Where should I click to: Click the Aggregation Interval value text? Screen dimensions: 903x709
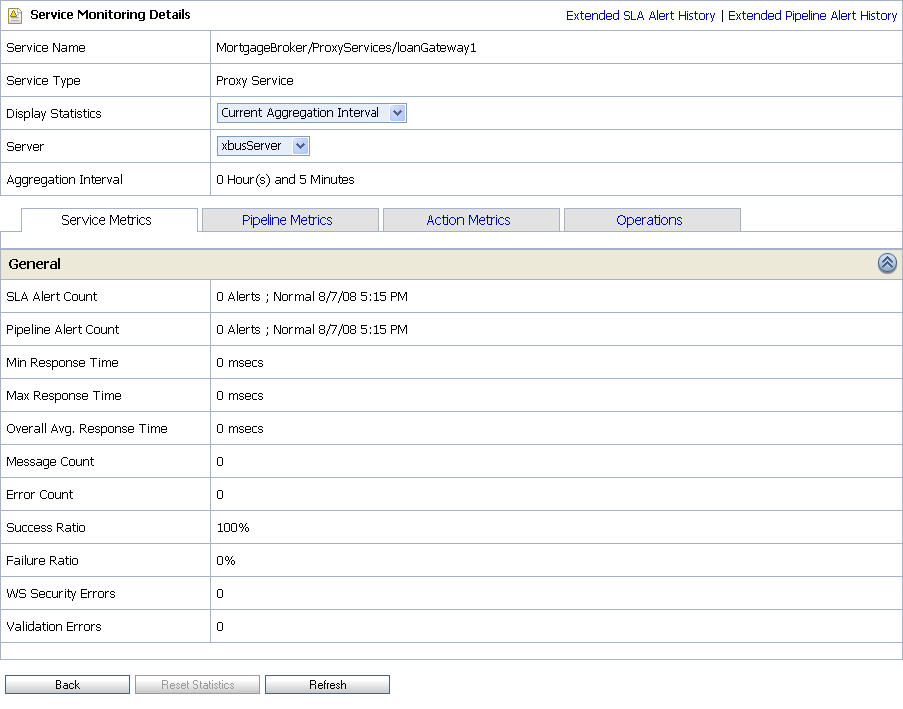(x=285, y=180)
